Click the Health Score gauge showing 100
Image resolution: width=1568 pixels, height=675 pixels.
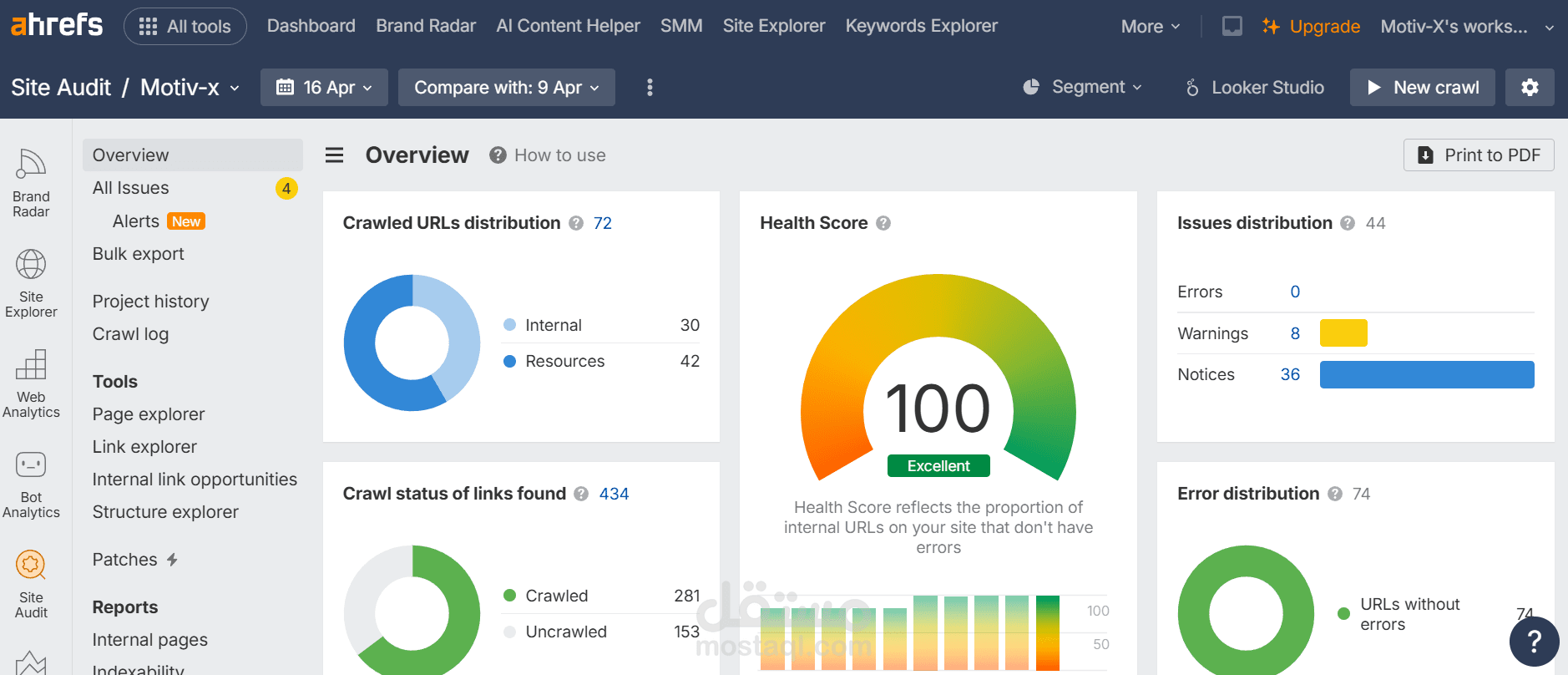tap(938, 378)
